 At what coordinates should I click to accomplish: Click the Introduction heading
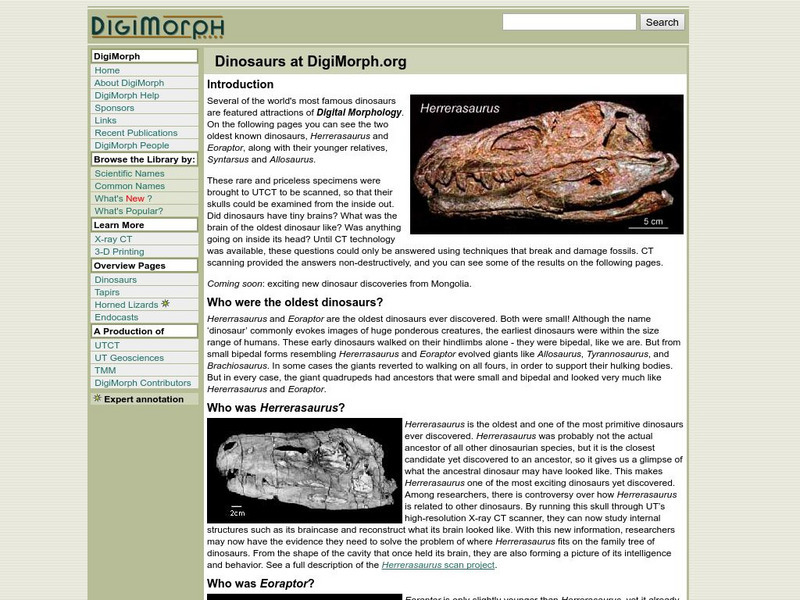click(x=240, y=84)
